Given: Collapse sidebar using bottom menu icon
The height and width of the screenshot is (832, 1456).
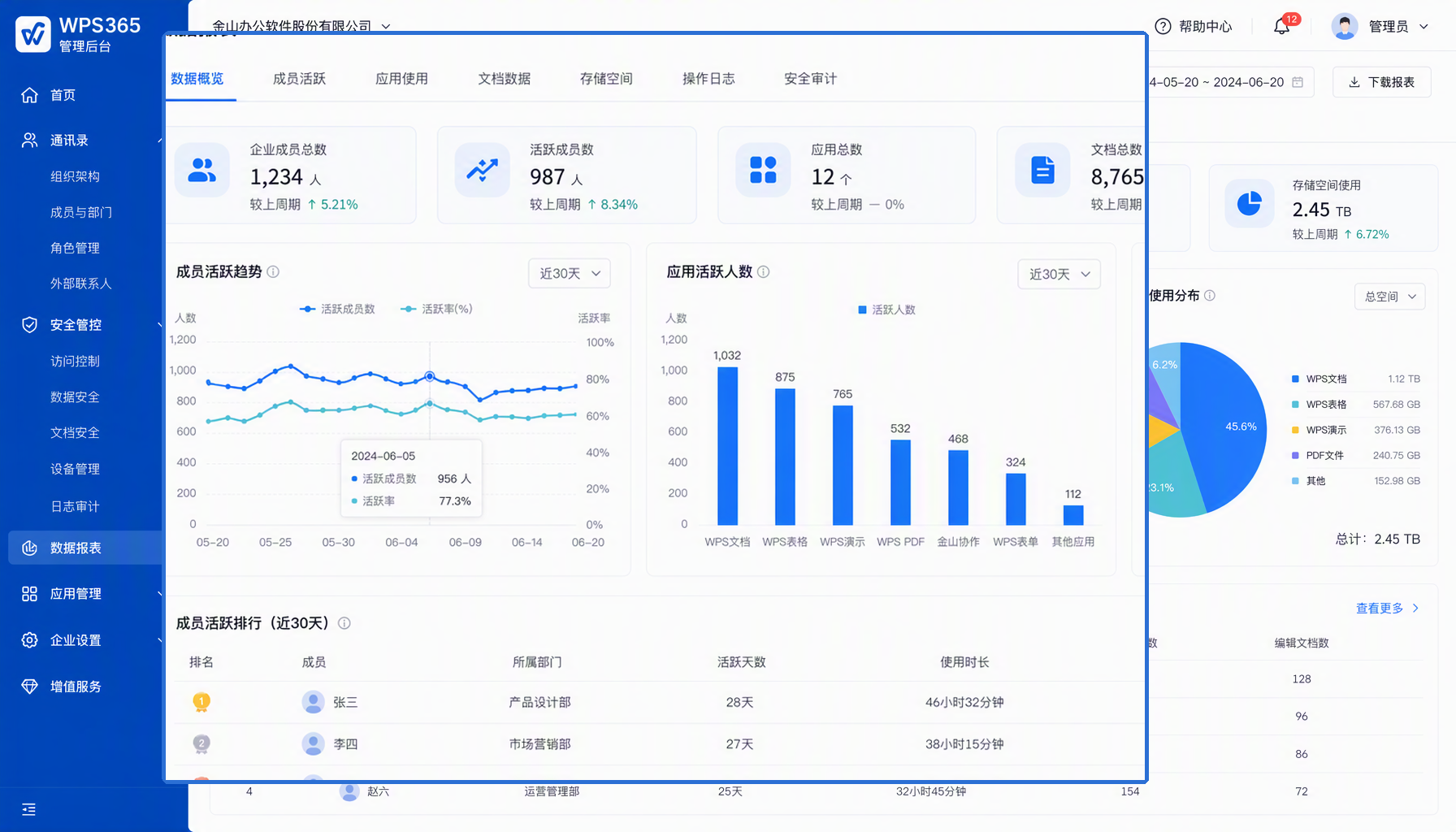Looking at the screenshot, I should pos(28,809).
